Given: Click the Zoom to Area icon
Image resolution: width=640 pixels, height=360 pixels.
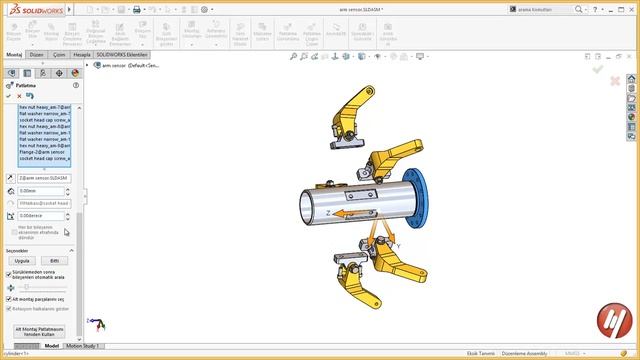Looking at the screenshot, I should [x=304, y=56].
